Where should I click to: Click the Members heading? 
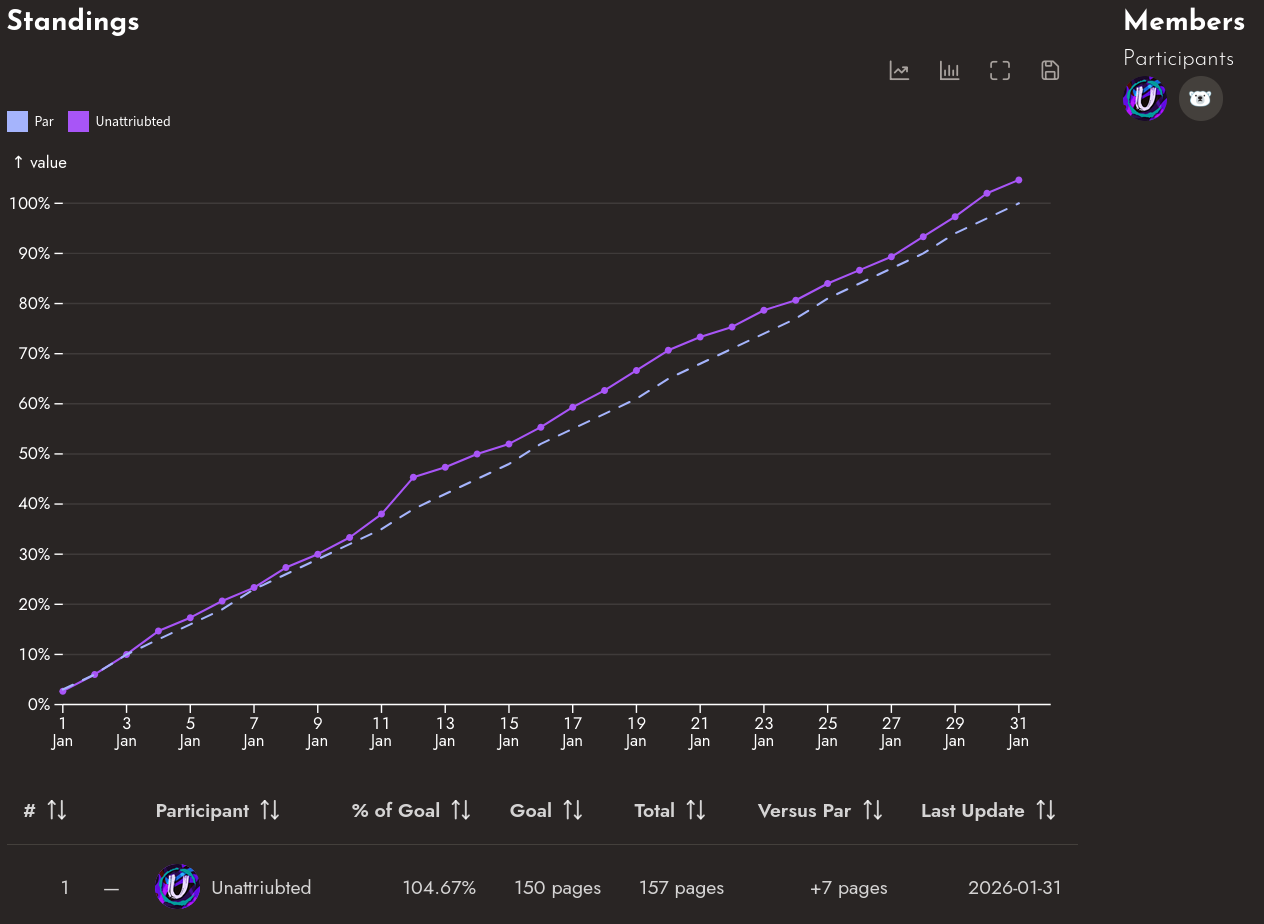click(1184, 21)
